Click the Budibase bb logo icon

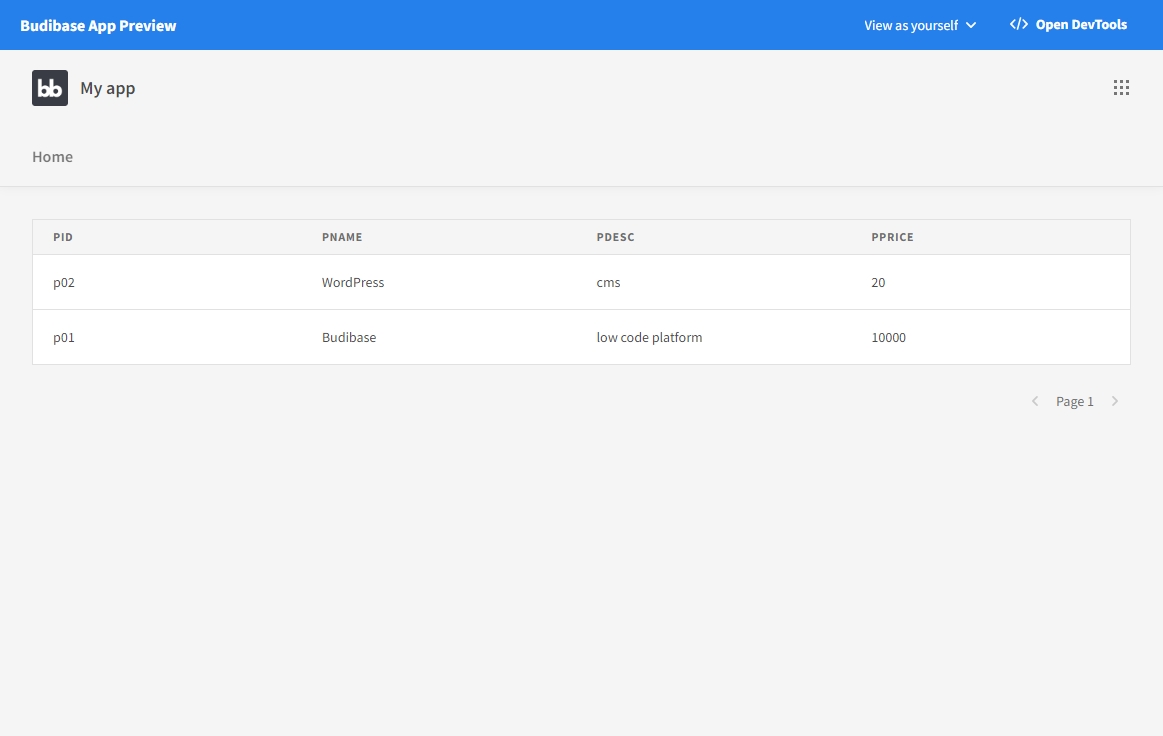coord(50,88)
